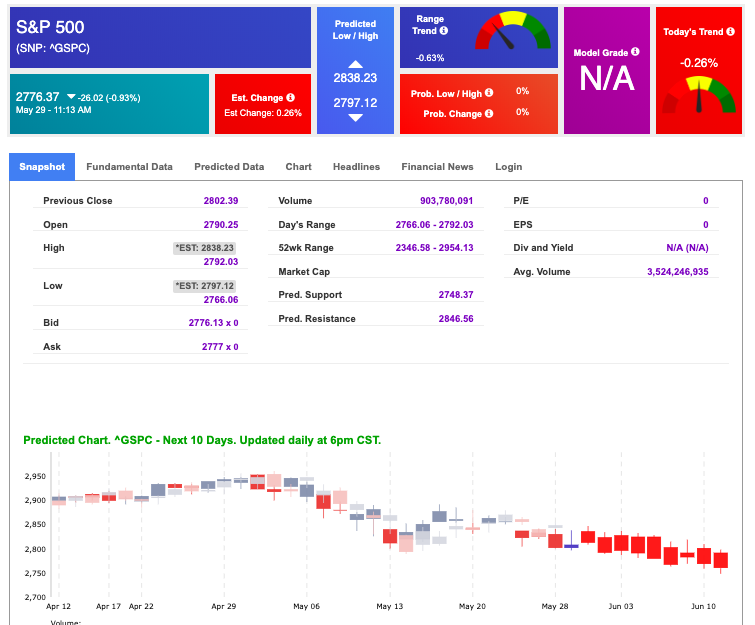This screenshot has width=755, height=625.
Task: Click the P/E label
Action: tap(521, 200)
